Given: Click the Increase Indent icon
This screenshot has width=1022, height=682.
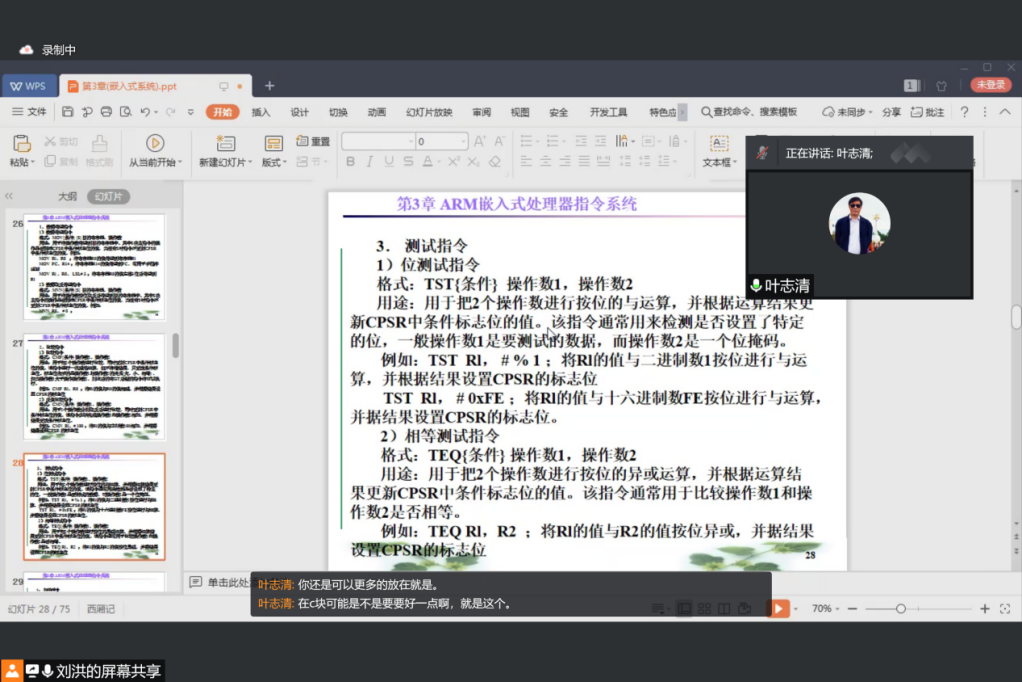Looking at the screenshot, I should (x=600, y=141).
